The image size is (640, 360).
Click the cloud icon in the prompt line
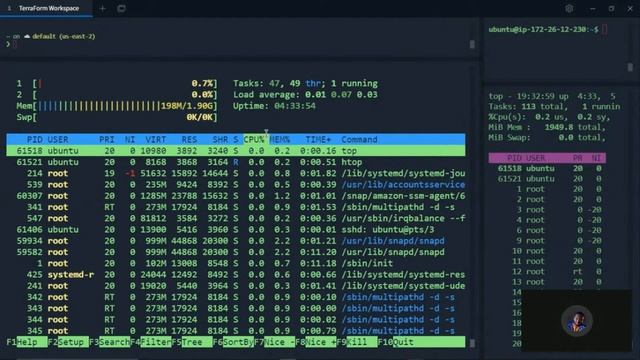click(27, 36)
